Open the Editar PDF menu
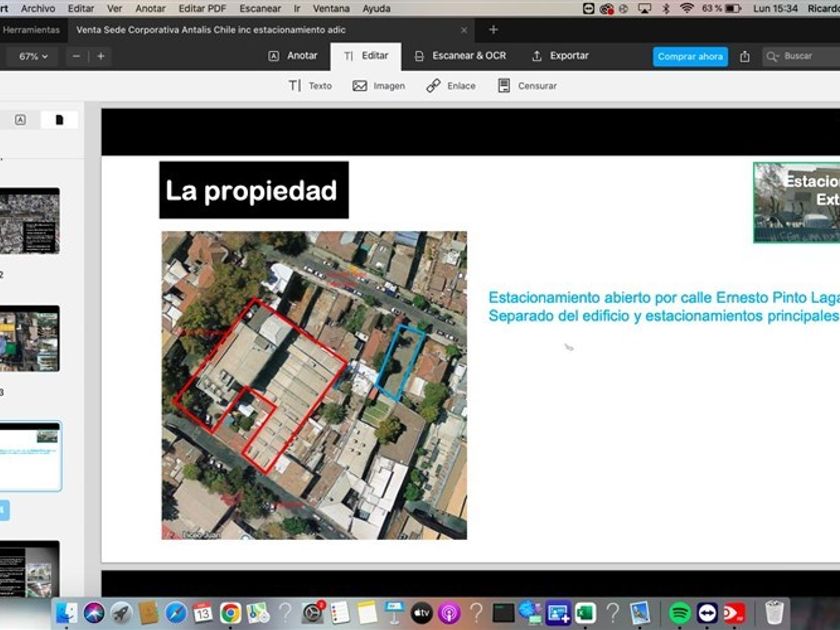840x630 pixels. point(202,9)
